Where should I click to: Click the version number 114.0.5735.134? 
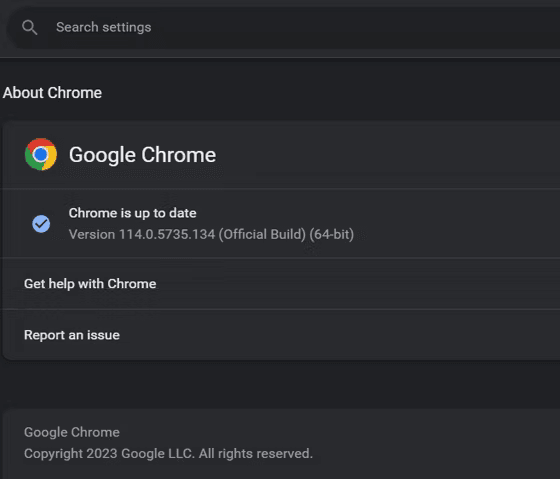(x=167, y=235)
